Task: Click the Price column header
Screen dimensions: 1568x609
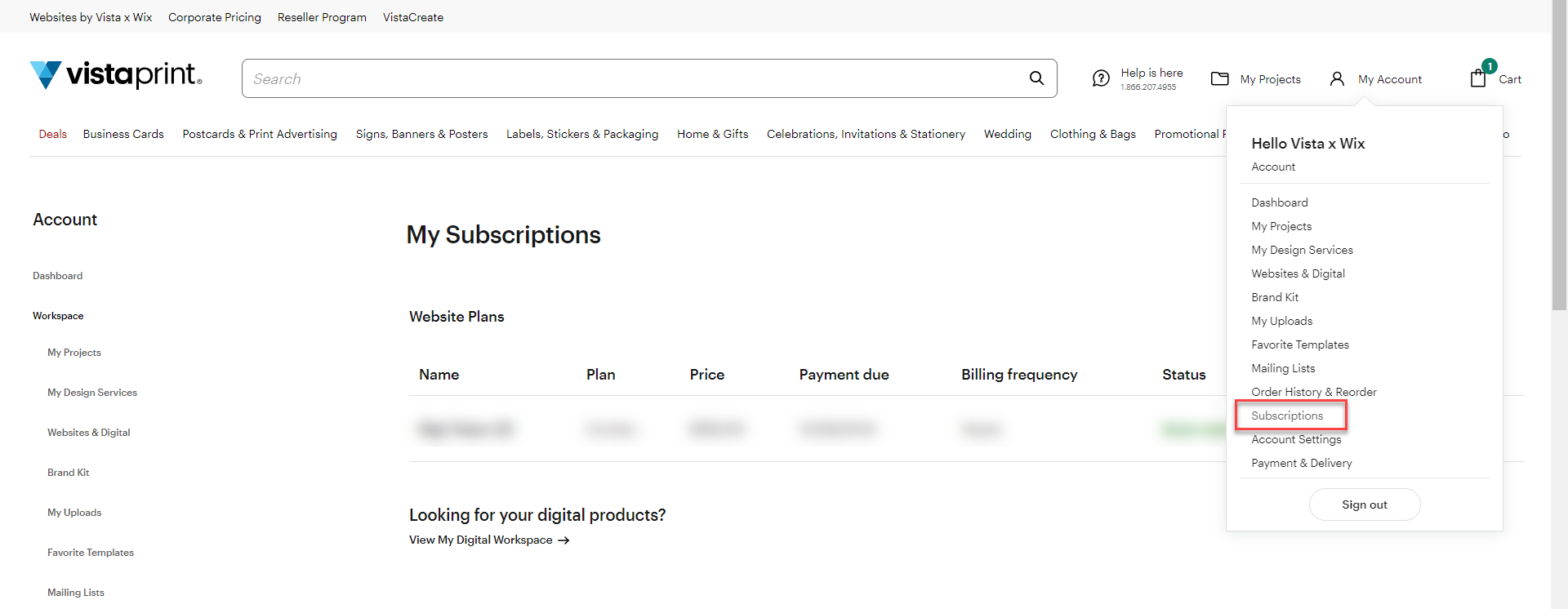Action: [x=706, y=375]
